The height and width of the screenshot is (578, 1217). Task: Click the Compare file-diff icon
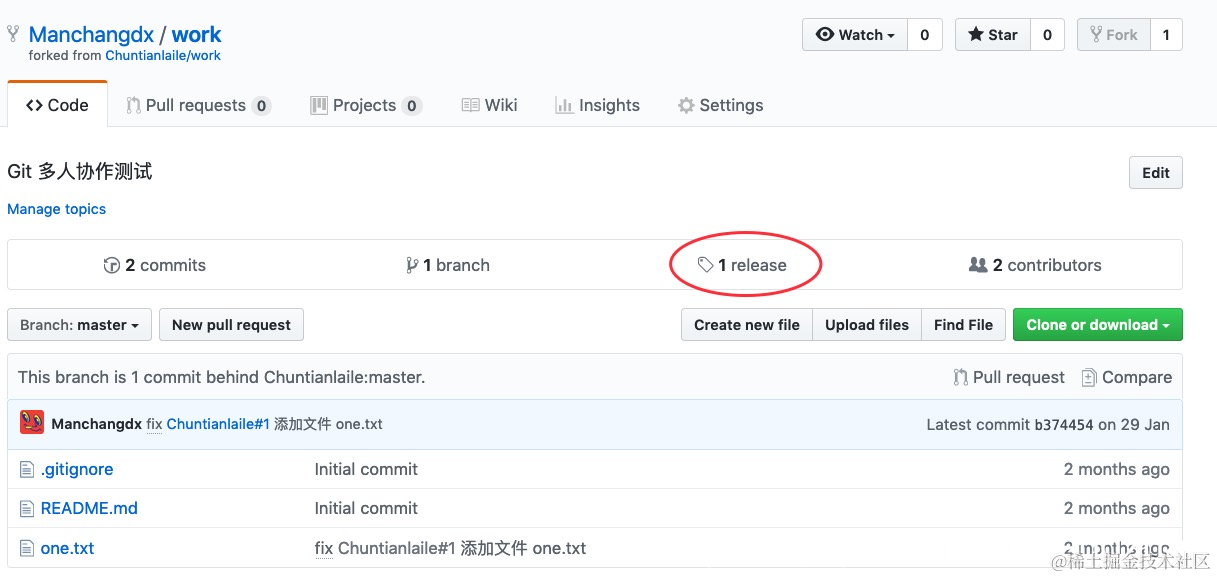1089,377
